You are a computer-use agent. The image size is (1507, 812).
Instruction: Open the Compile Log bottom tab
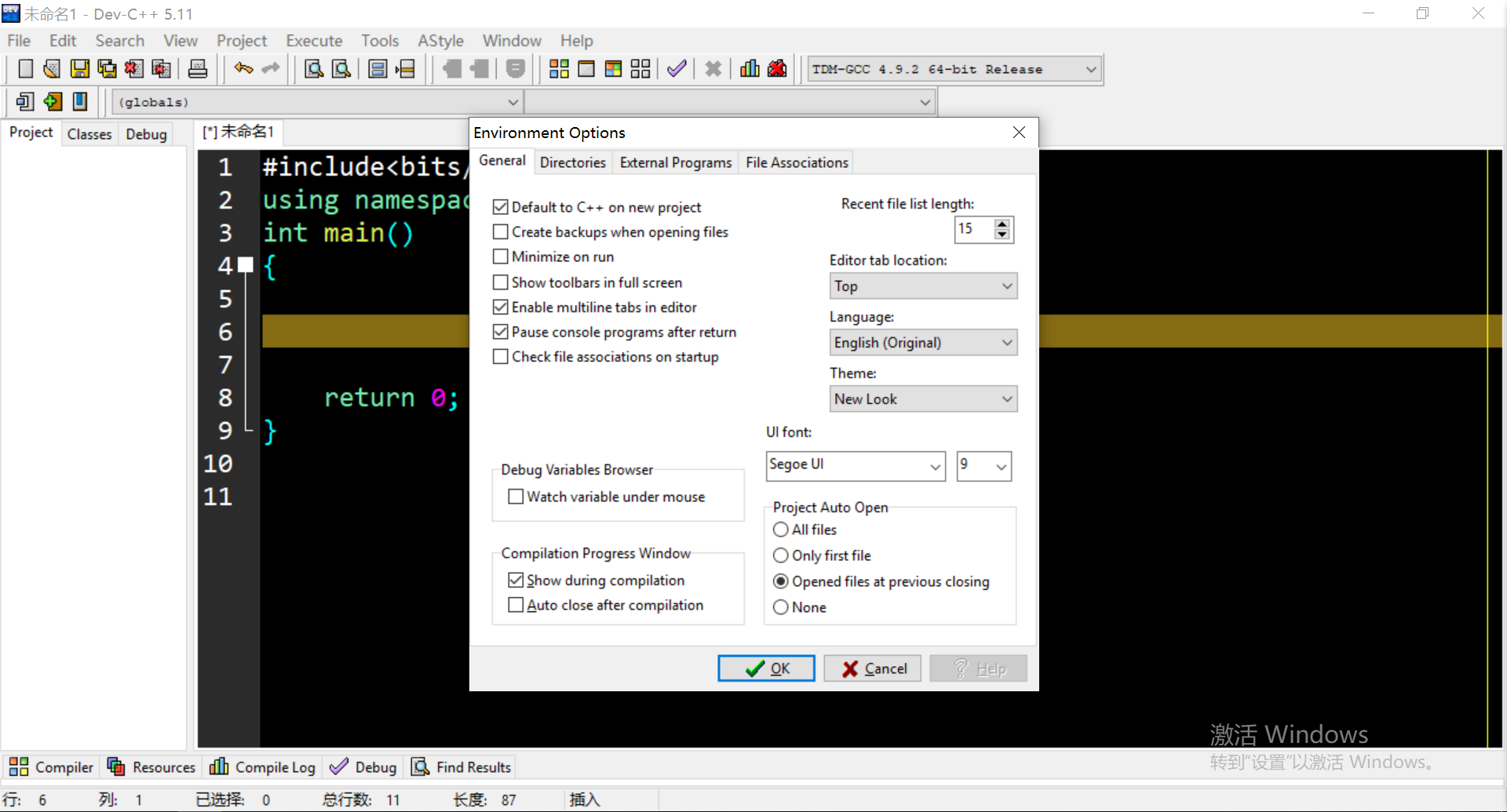click(x=263, y=766)
